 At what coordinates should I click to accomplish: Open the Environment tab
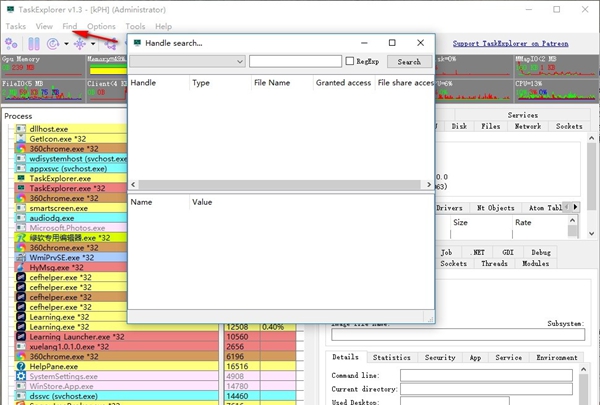(x=556, y=357)
